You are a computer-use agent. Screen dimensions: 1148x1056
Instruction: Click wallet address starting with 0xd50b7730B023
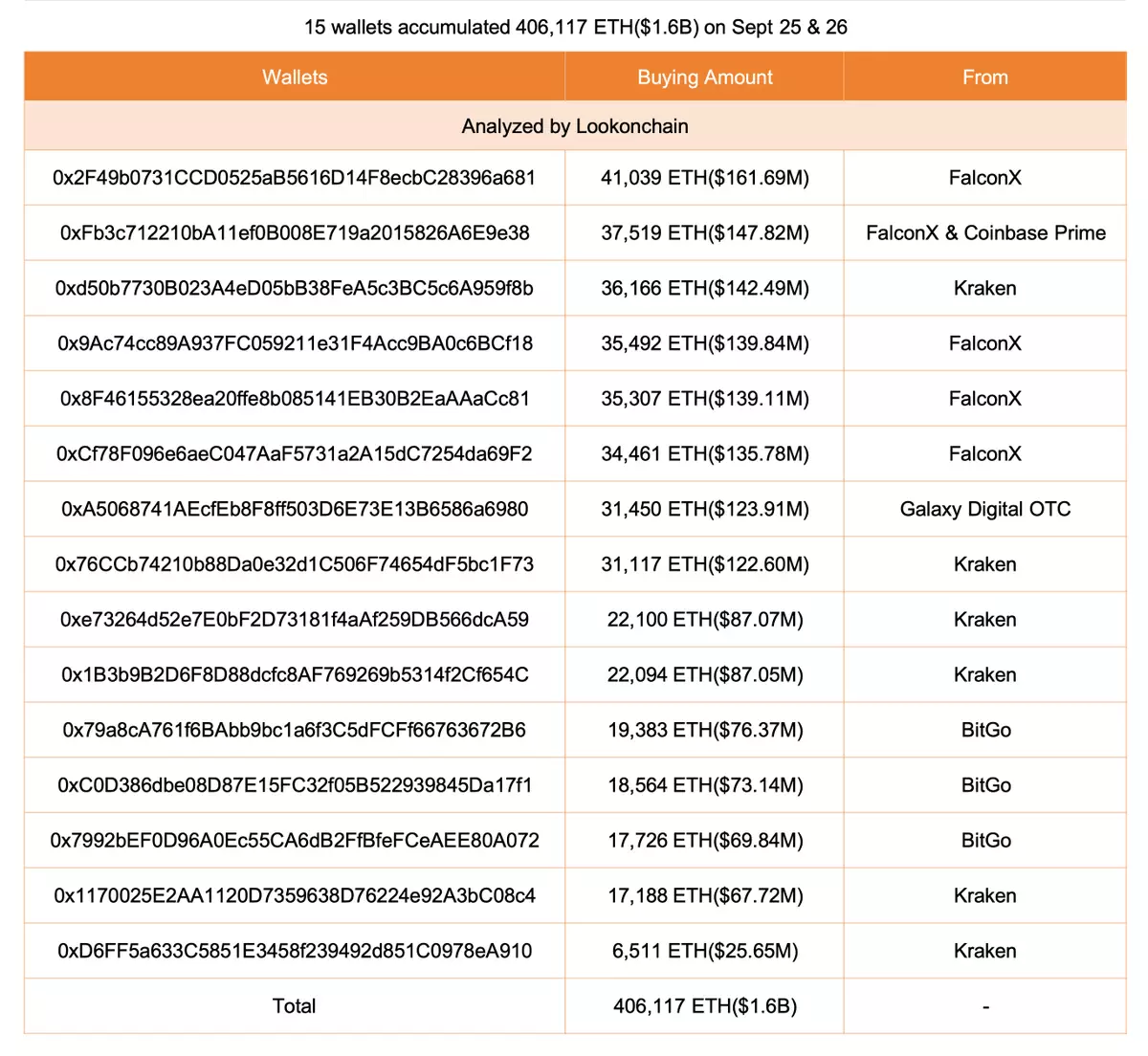(295, 289)
